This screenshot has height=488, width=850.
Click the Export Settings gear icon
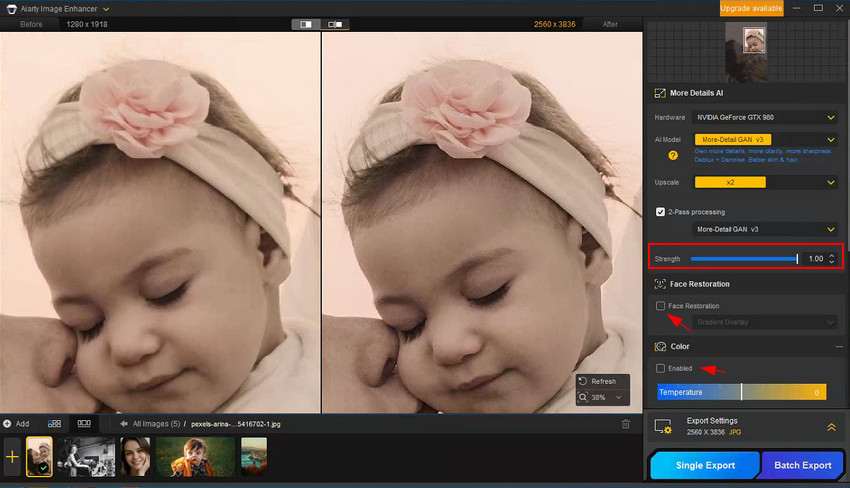663,427
